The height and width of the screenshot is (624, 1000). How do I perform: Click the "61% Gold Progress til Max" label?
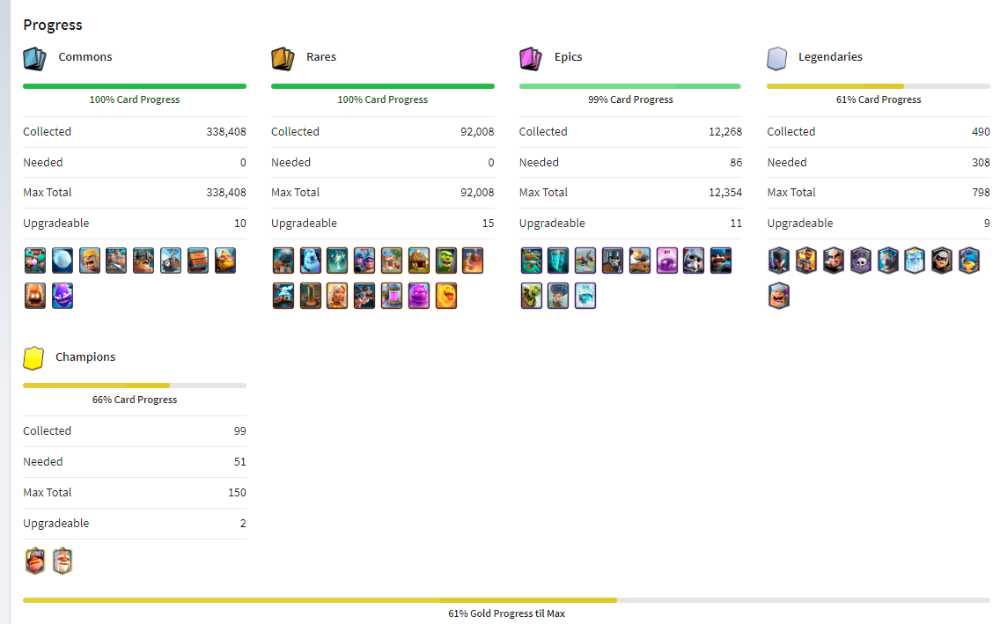[506, 613]
